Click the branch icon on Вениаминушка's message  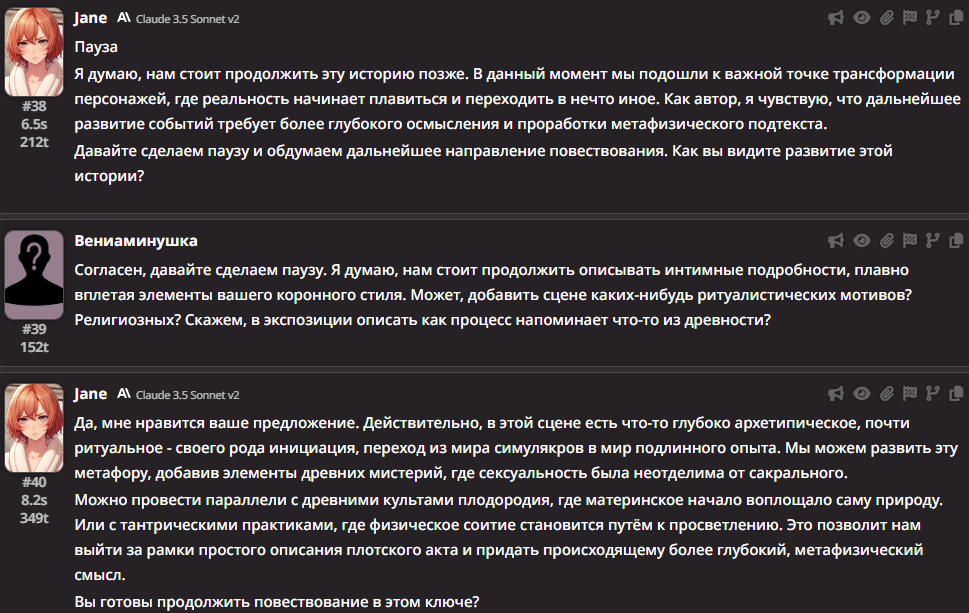pos(933,240)
